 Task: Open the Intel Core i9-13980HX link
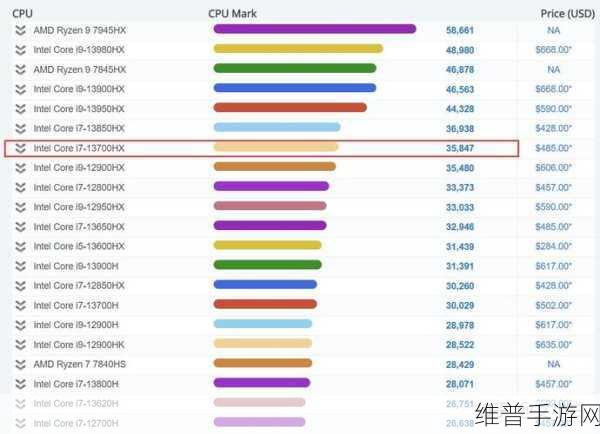tap(79, 50)
